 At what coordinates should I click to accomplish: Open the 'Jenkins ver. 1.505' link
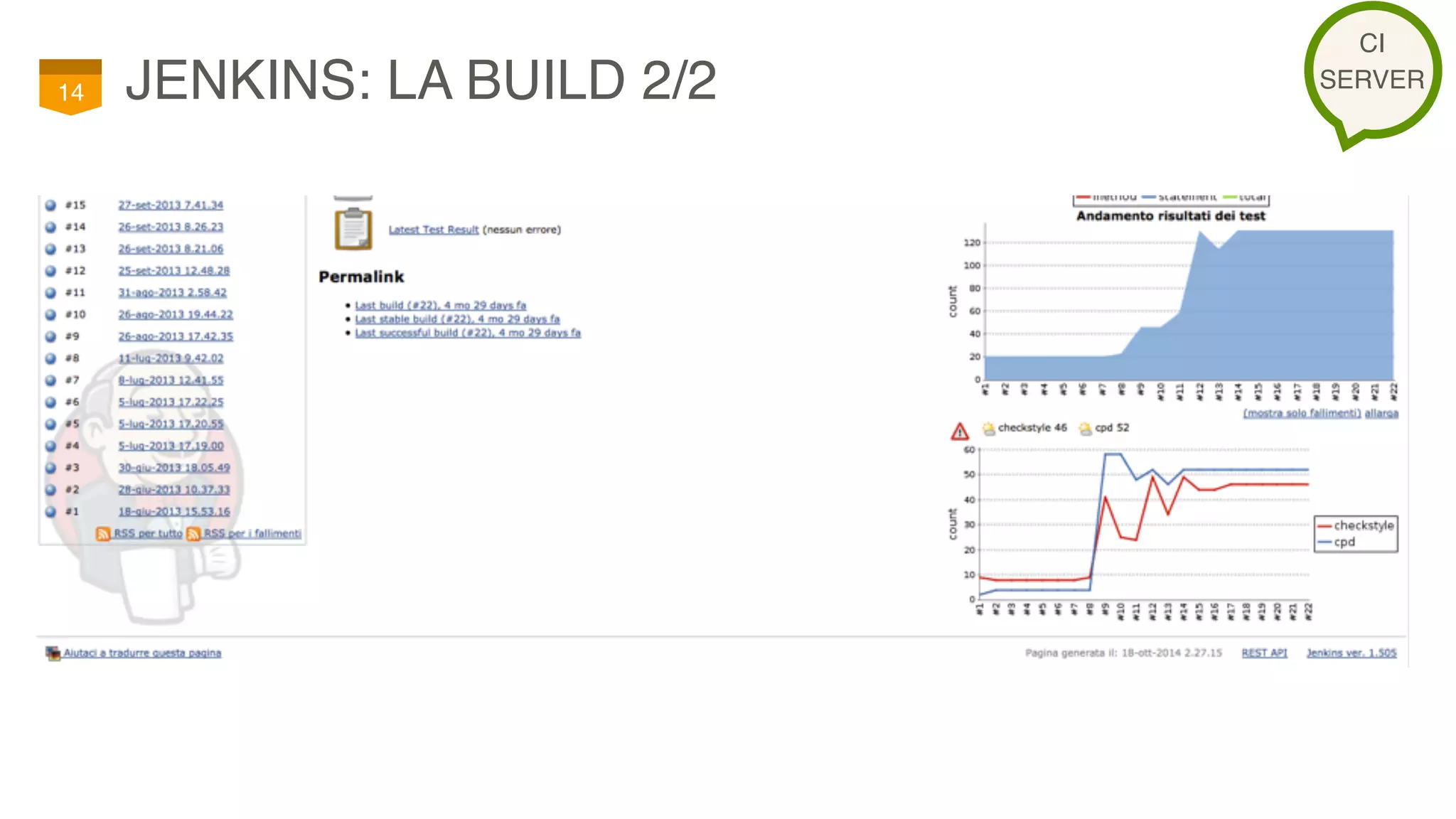(1351, 653)
